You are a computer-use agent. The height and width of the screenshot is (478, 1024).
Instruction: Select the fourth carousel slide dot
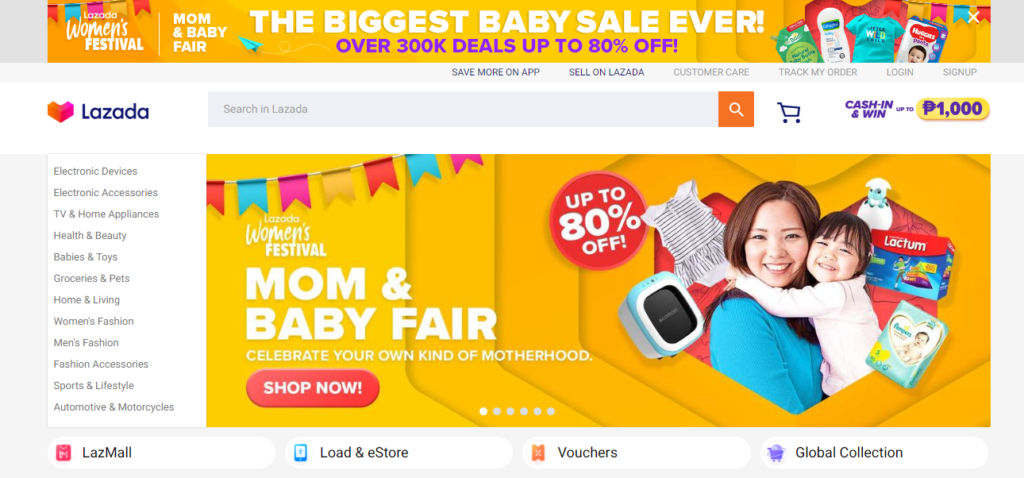point(524,411)
